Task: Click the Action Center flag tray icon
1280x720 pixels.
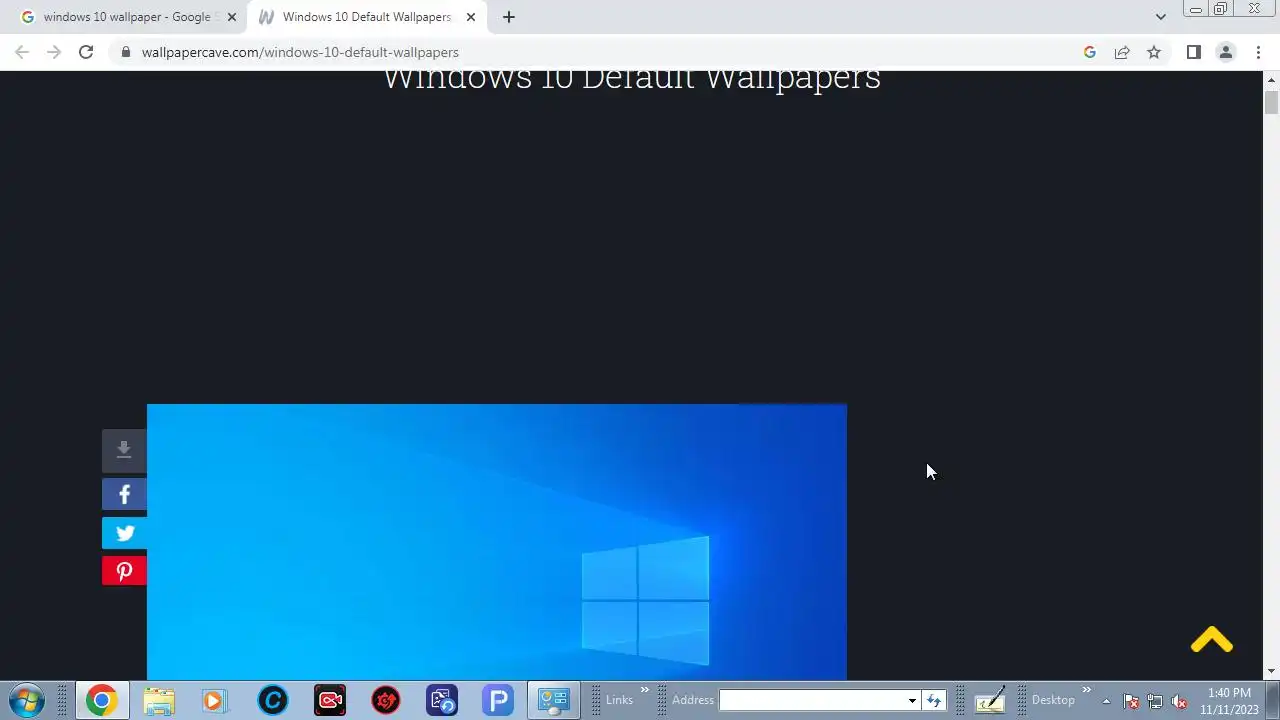Action: (1131, 701)
